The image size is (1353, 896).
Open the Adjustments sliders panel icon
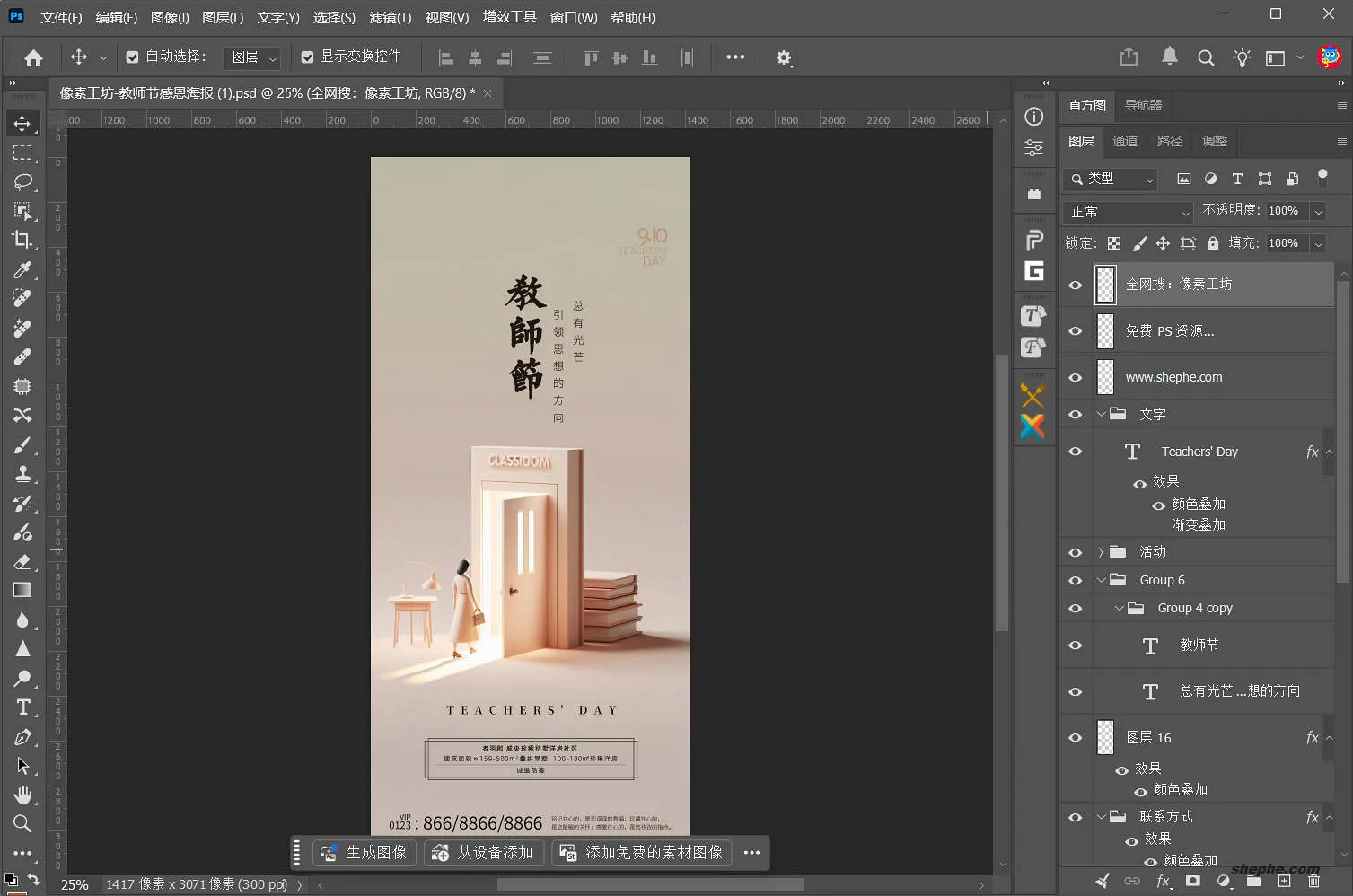[x=1034, y=147]
